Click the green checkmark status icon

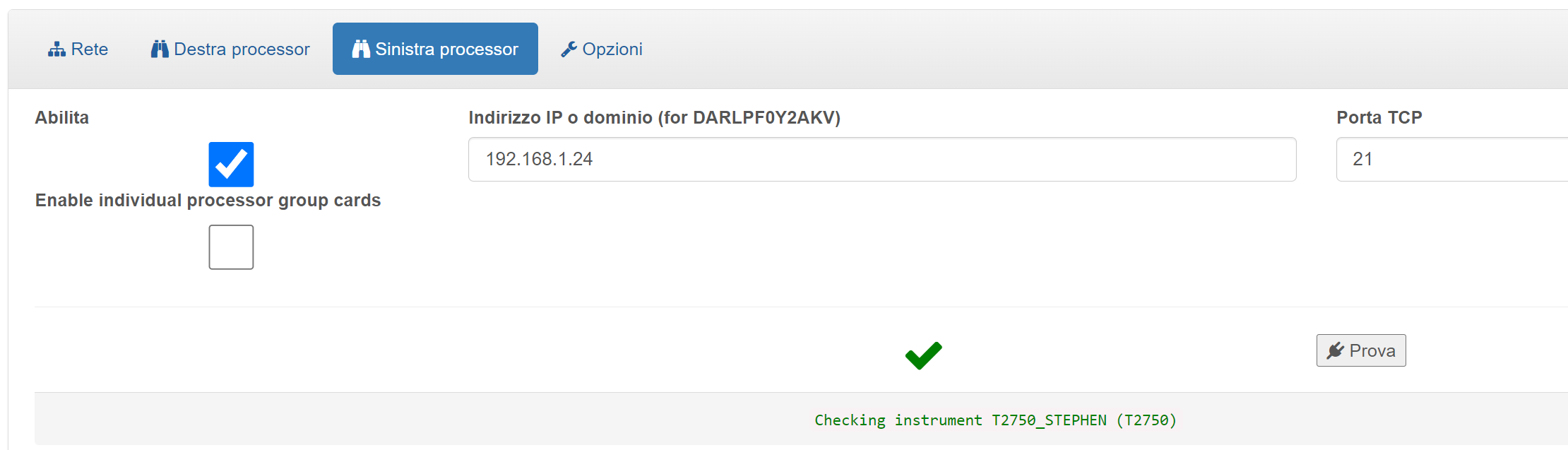923,355
